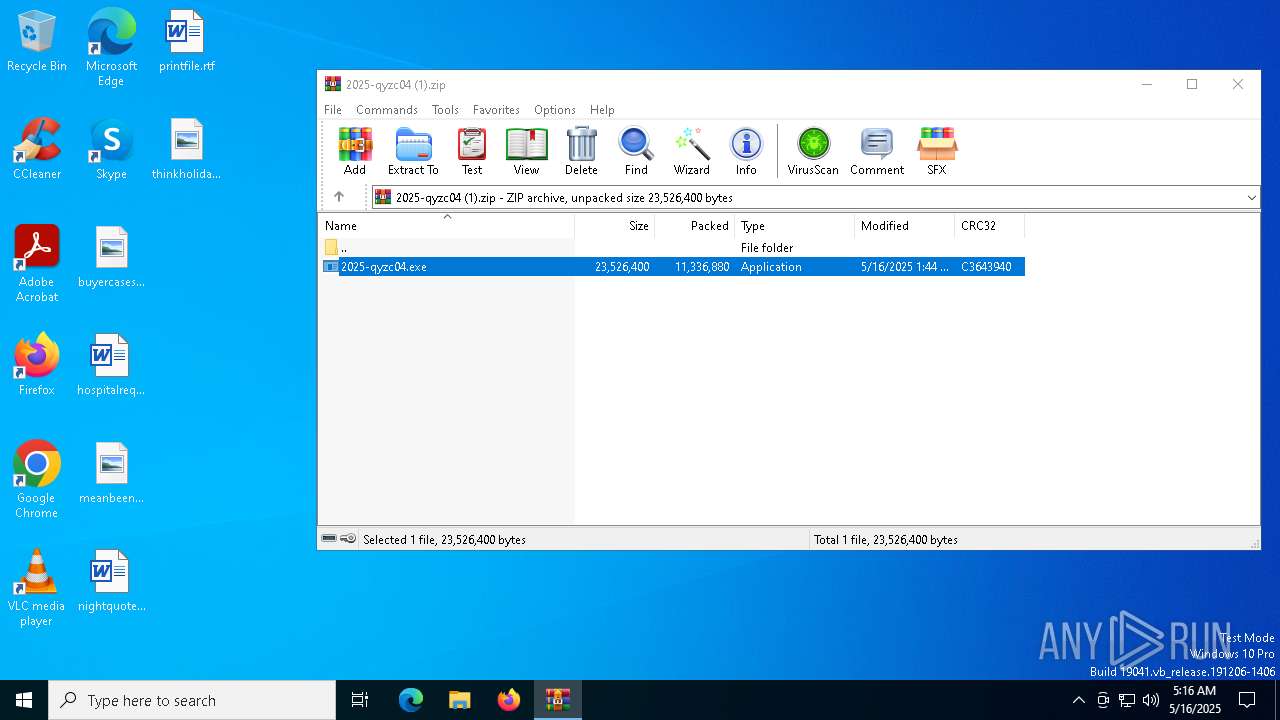Open the archive Comment tool
The width and height of the screenshot is (1280, 720).
click(x=877, y=151)
